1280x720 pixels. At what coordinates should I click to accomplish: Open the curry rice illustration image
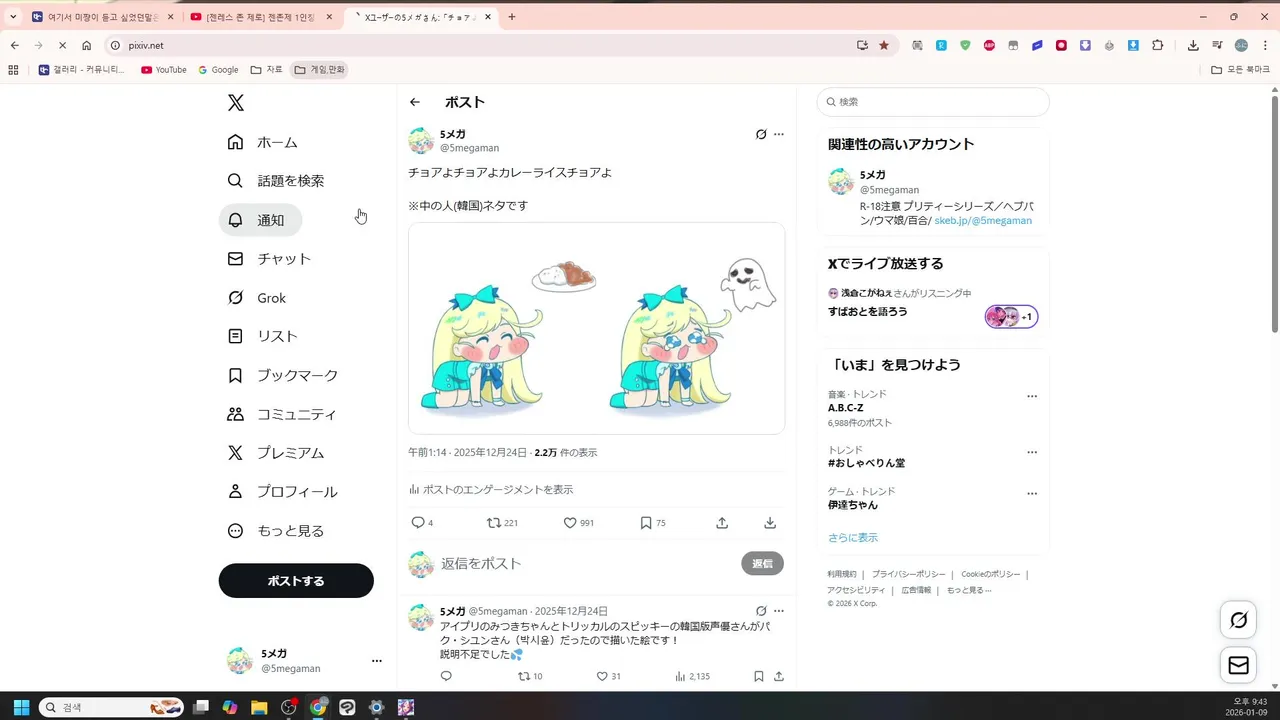596,328
